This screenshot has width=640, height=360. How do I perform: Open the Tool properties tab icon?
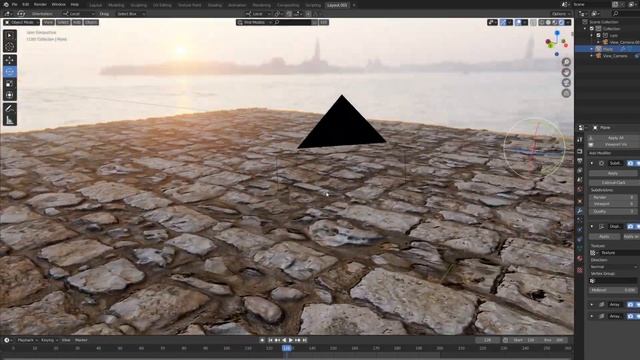tap(580, 140)
